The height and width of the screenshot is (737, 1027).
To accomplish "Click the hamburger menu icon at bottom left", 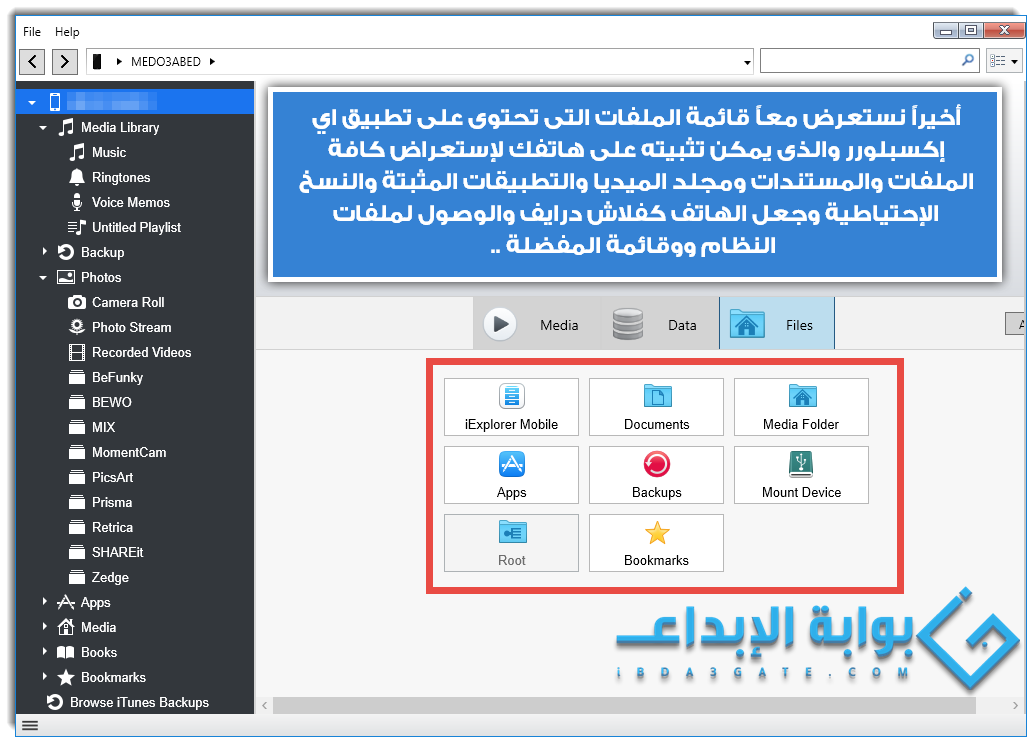I will point(30,725).
